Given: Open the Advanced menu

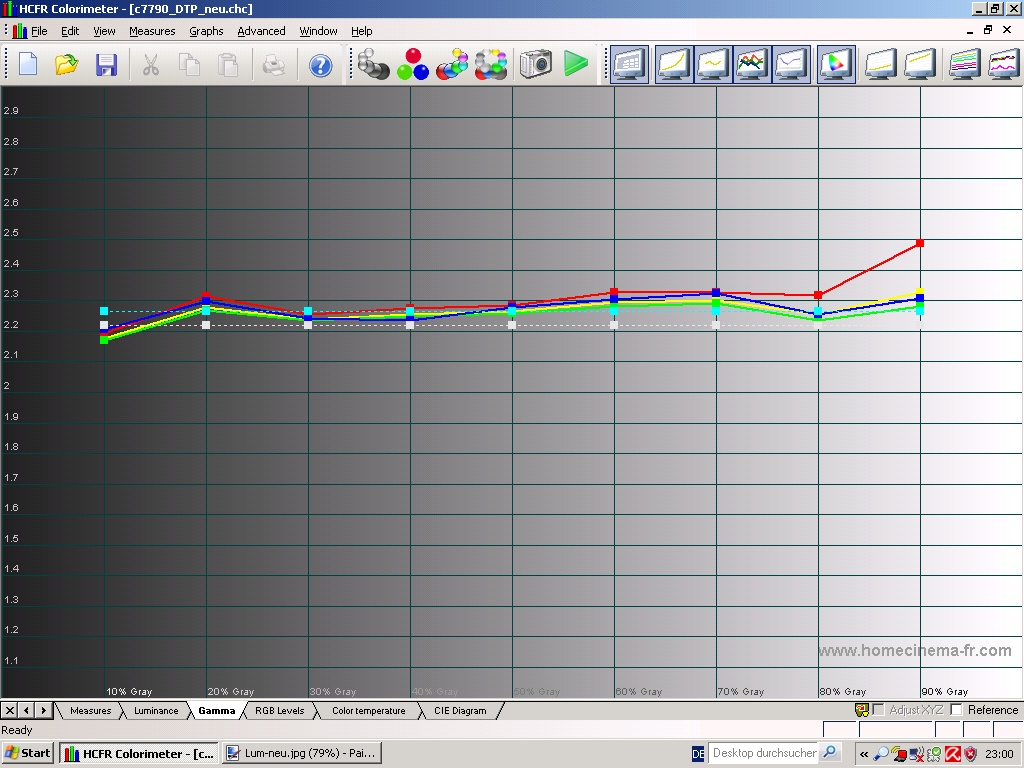Looking at the screenshot, I should pyautogui.click(x=261, y=31).
